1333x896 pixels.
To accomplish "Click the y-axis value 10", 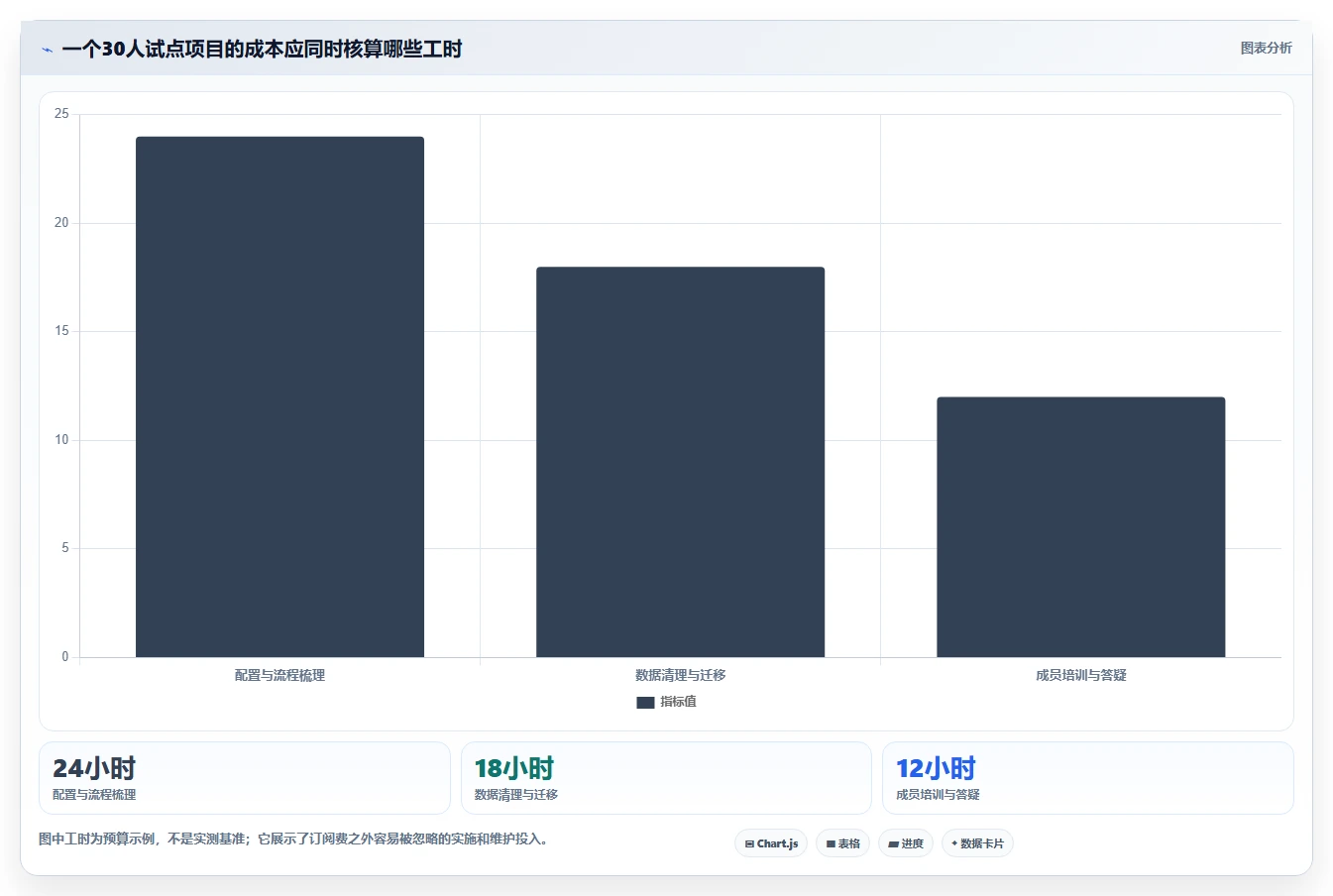I will point(61,440).
